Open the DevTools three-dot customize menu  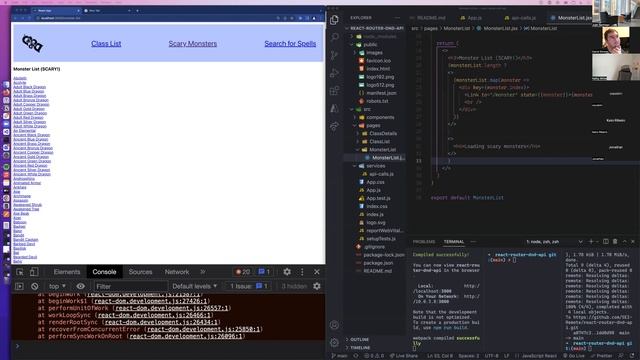(302, 272)
